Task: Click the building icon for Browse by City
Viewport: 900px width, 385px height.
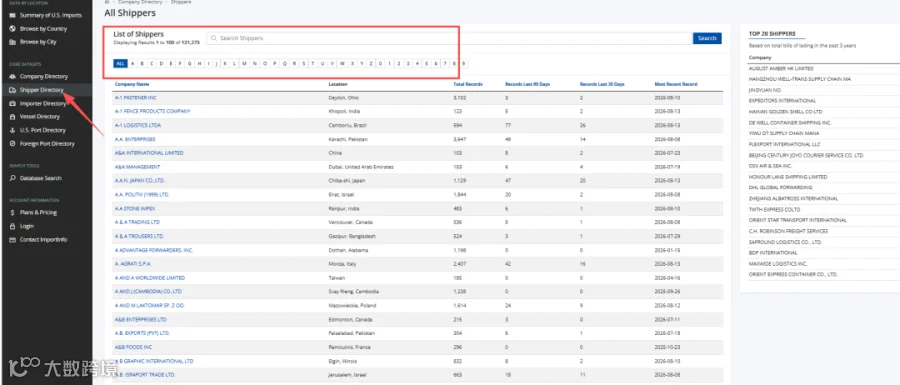Action: tap(13, 42)
